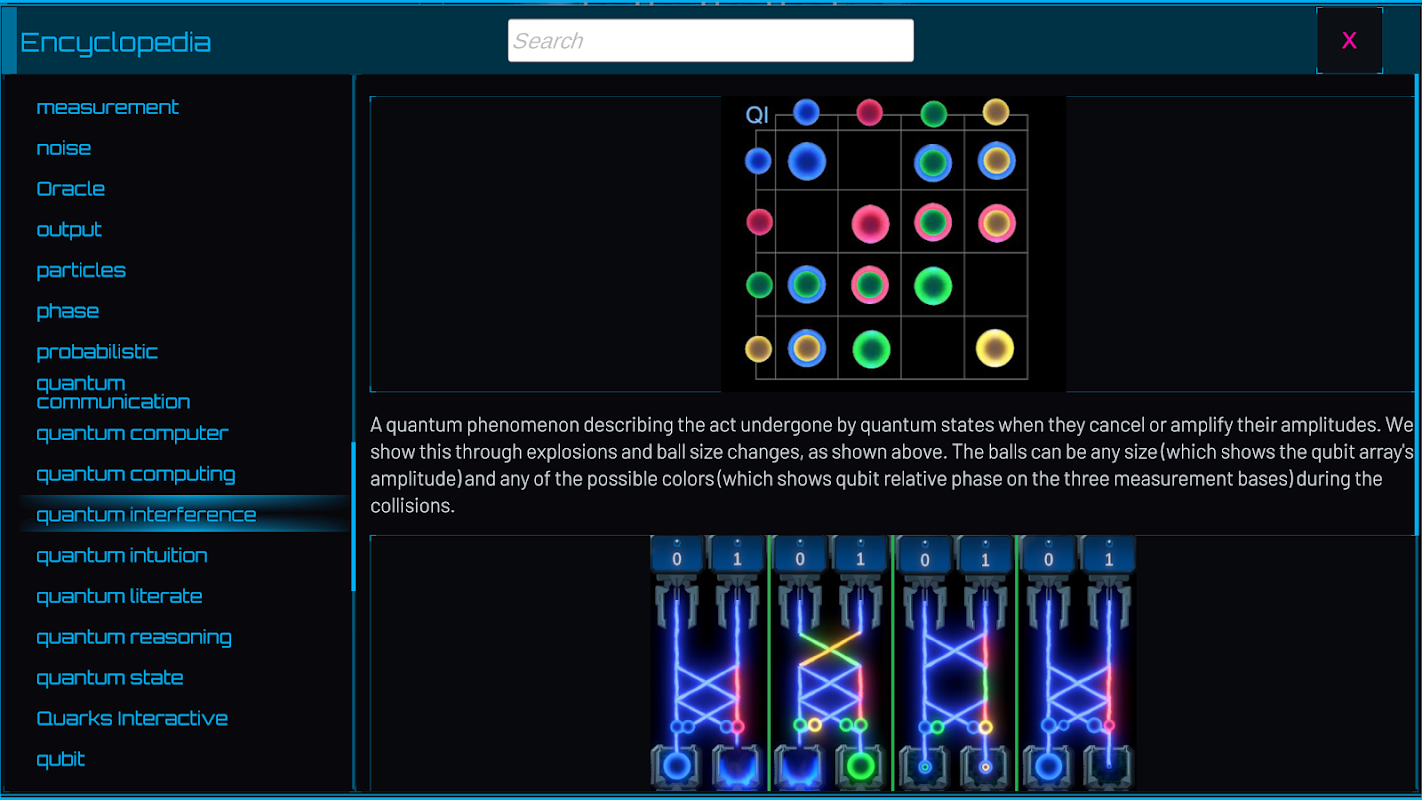1422x800 pixels.
Task: Open the Quarks Interactive entry
Action: tap(132, 718)
